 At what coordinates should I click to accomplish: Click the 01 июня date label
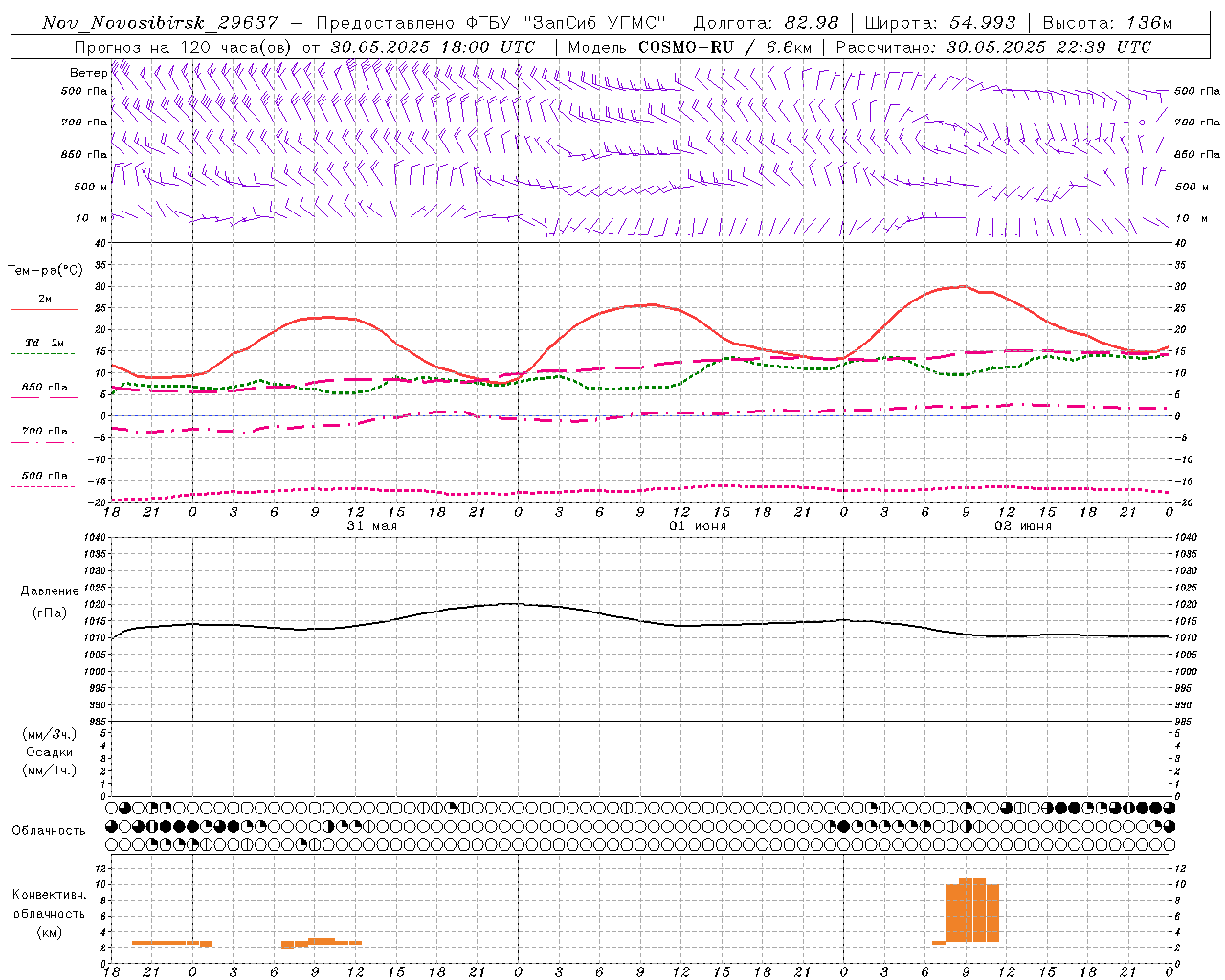tap(698, 526)
